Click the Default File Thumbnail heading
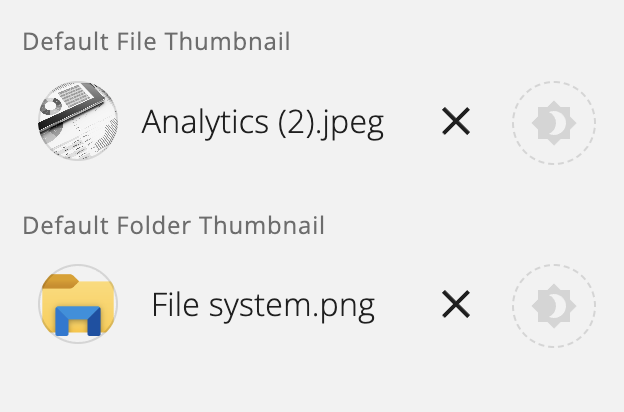The height and width of the screenshot is (412, 624). (156, 41)
